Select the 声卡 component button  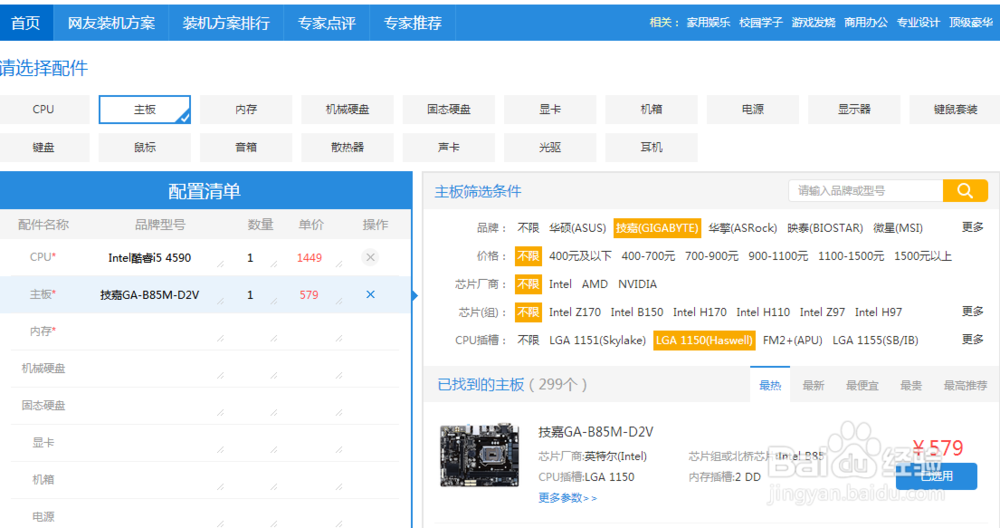449,147
